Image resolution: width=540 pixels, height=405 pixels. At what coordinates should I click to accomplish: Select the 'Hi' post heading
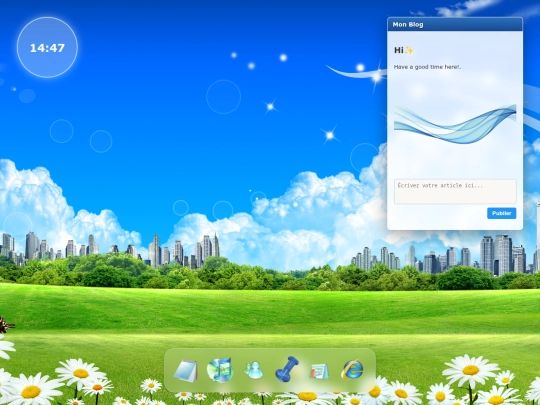[403, 50]
